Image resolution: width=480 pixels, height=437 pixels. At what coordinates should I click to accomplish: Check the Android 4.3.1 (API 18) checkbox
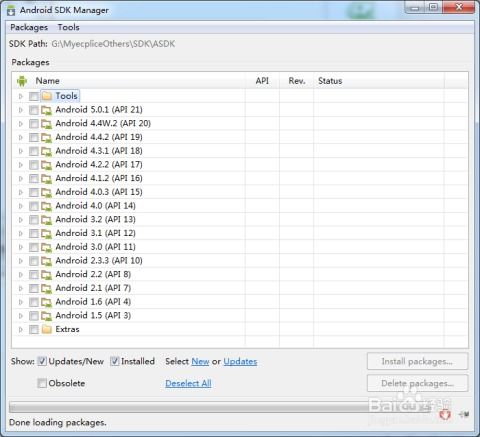point(34,151)
